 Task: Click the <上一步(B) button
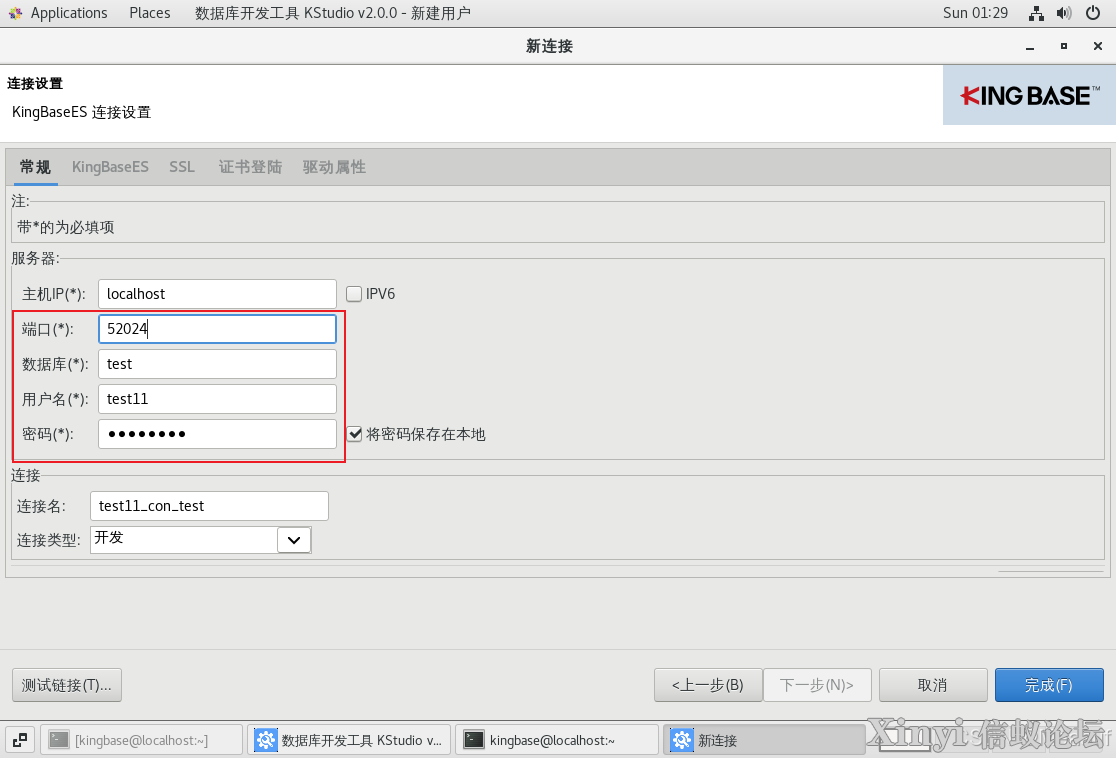pos(708,685)
